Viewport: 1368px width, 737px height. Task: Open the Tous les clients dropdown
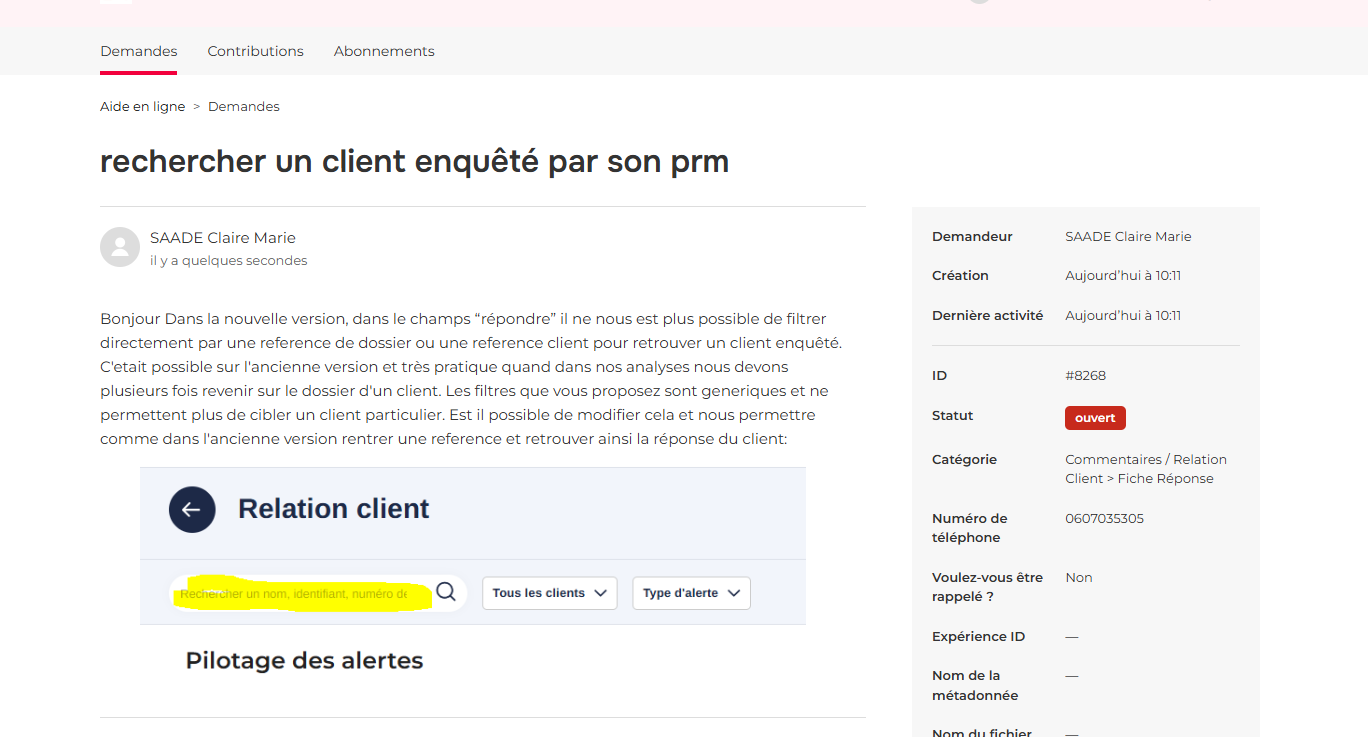549,593
